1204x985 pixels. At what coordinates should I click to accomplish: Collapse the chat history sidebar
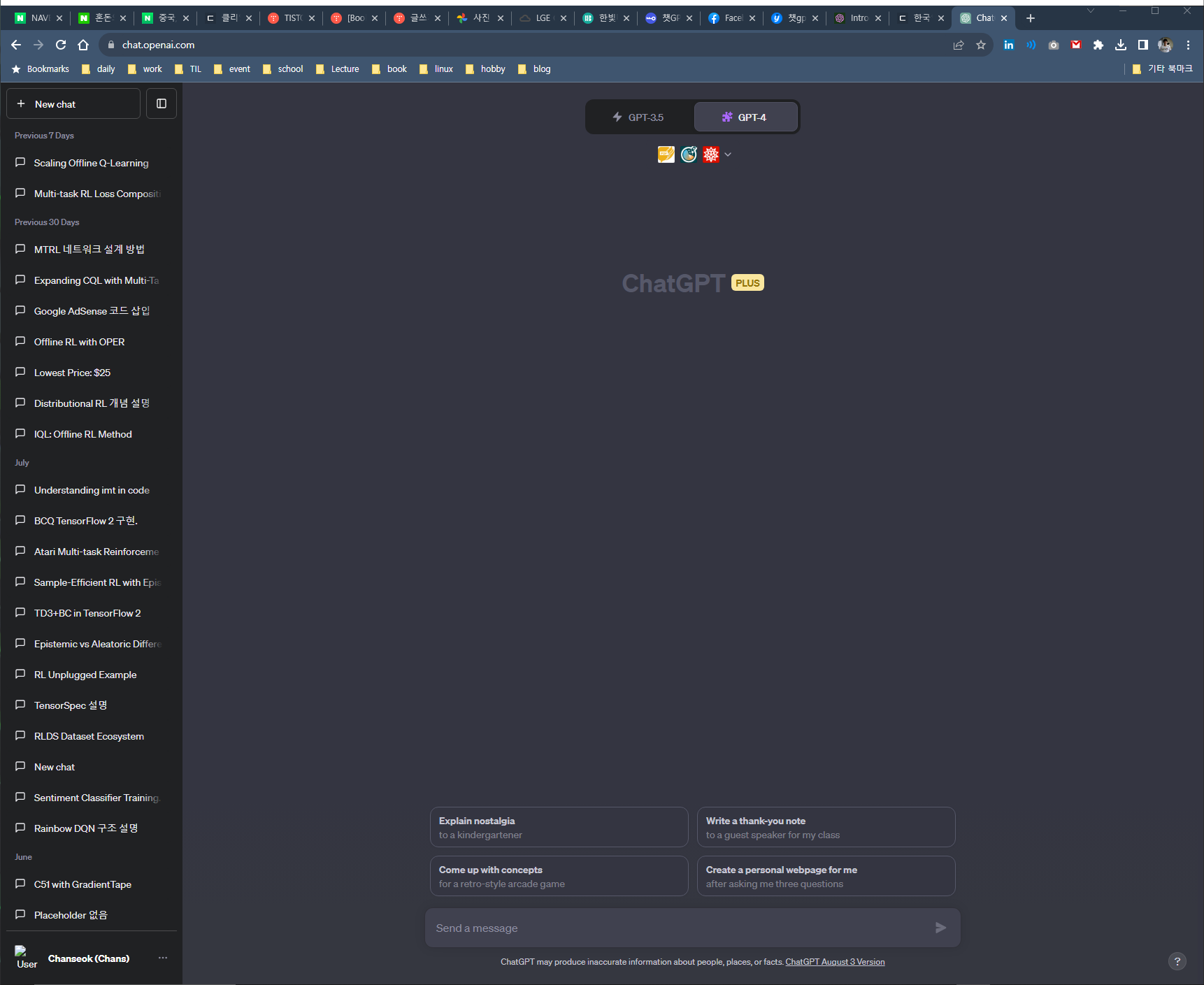click(162, 103)
